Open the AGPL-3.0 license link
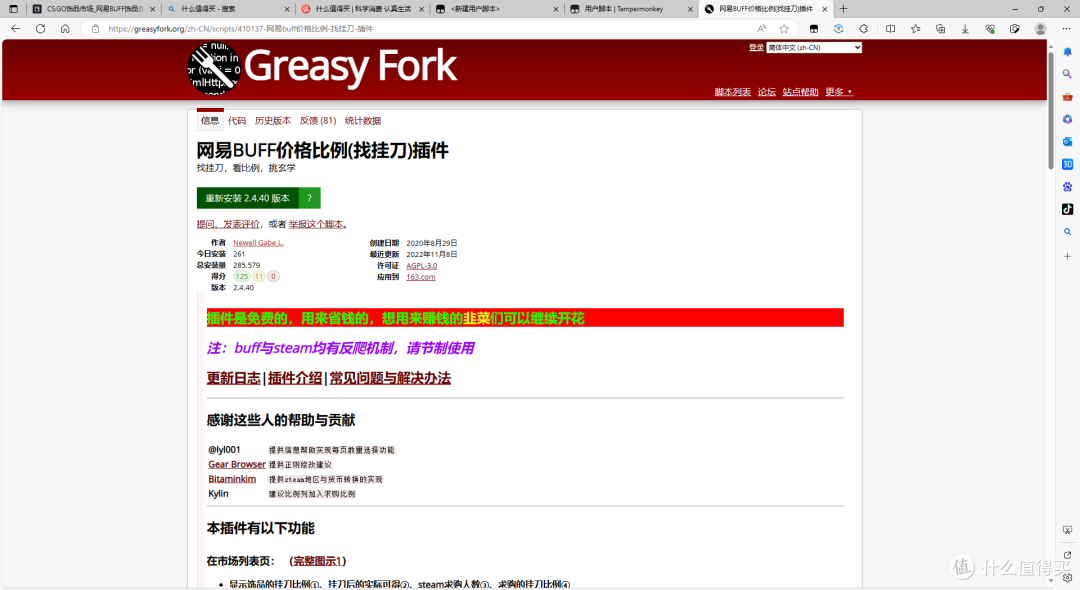 [422, 266]
